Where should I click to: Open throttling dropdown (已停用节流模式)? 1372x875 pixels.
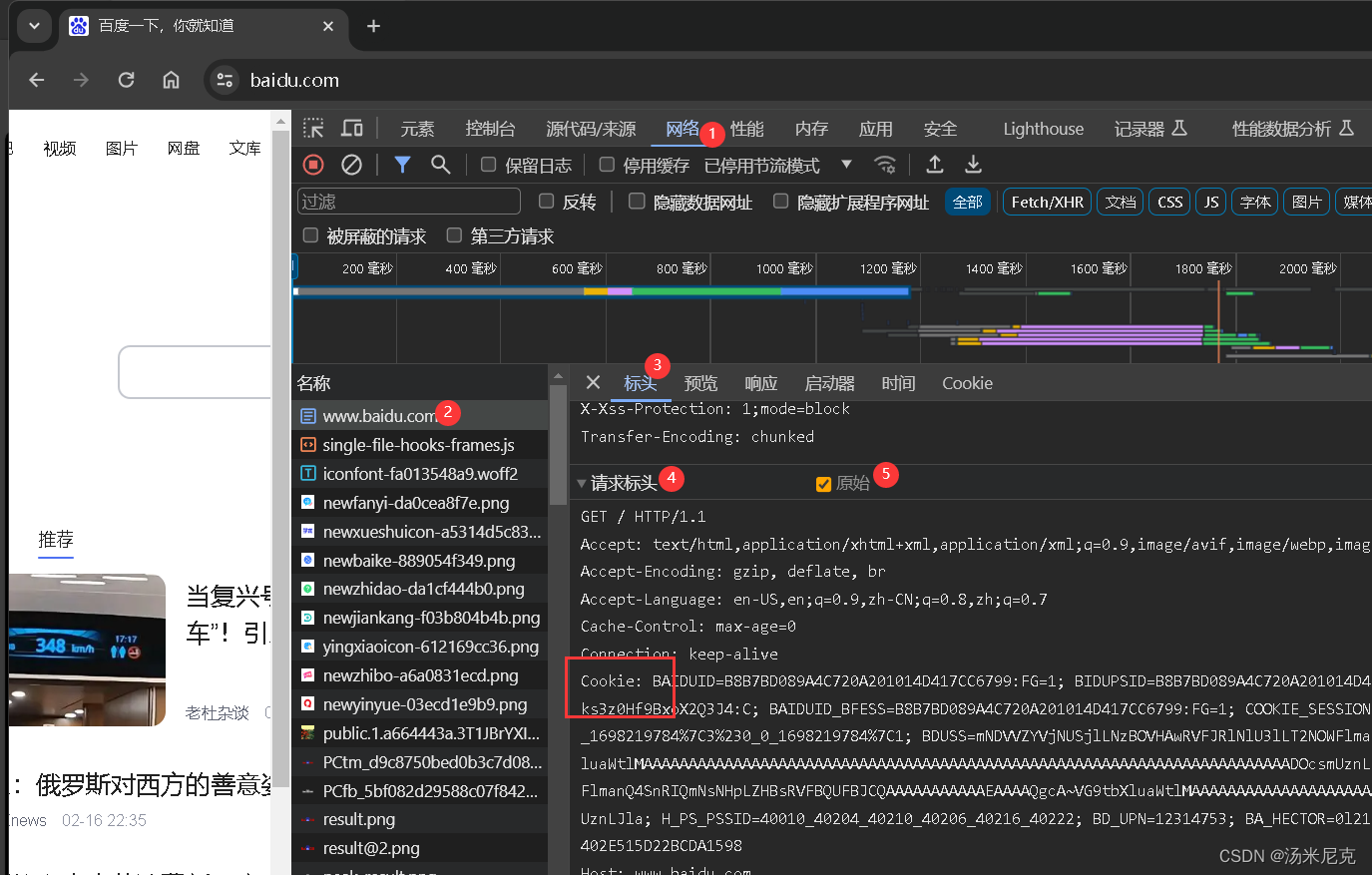tap(779, 165)
